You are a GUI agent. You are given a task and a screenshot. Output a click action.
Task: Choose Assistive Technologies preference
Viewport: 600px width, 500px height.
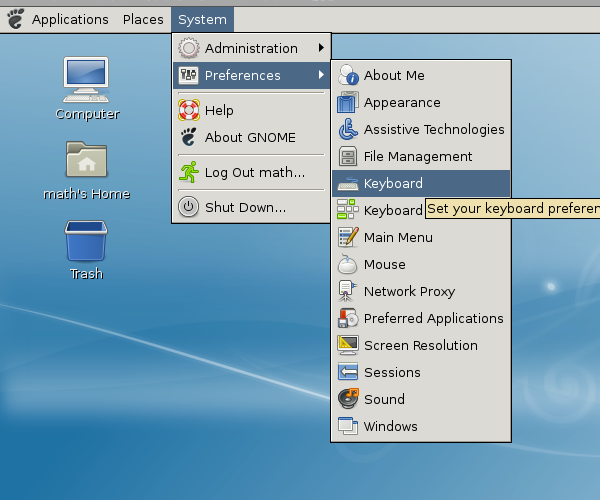(x=433, y=129)
